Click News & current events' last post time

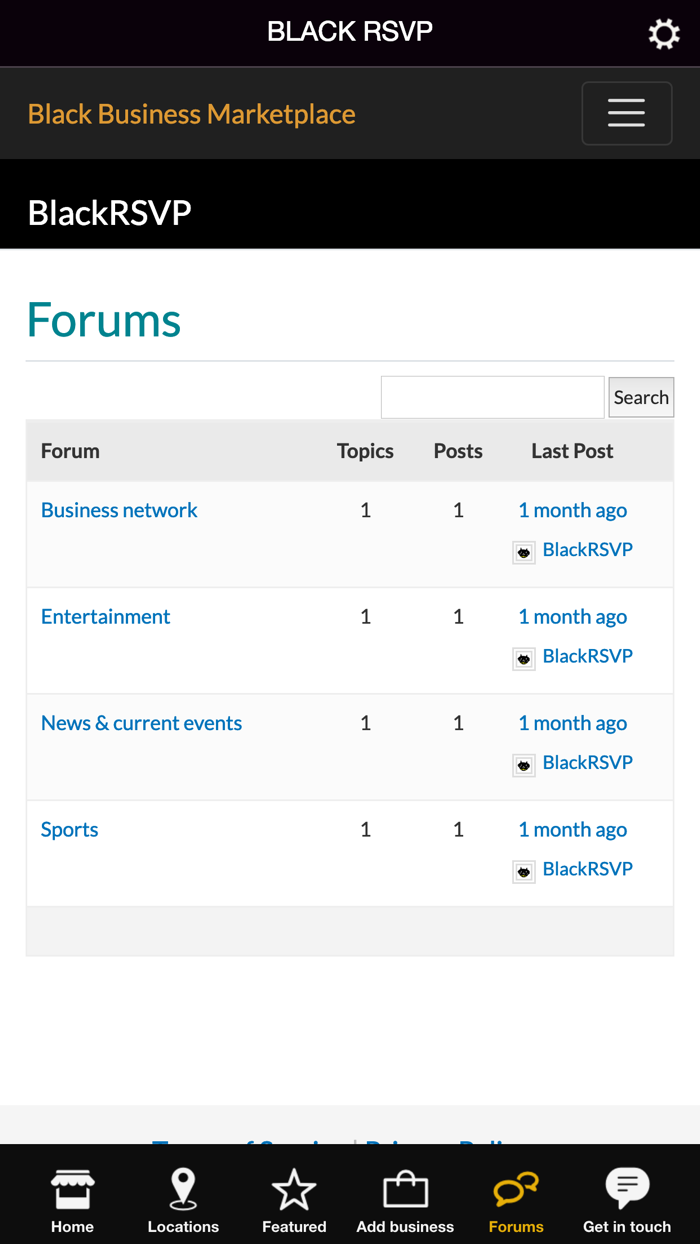(572, 723)
